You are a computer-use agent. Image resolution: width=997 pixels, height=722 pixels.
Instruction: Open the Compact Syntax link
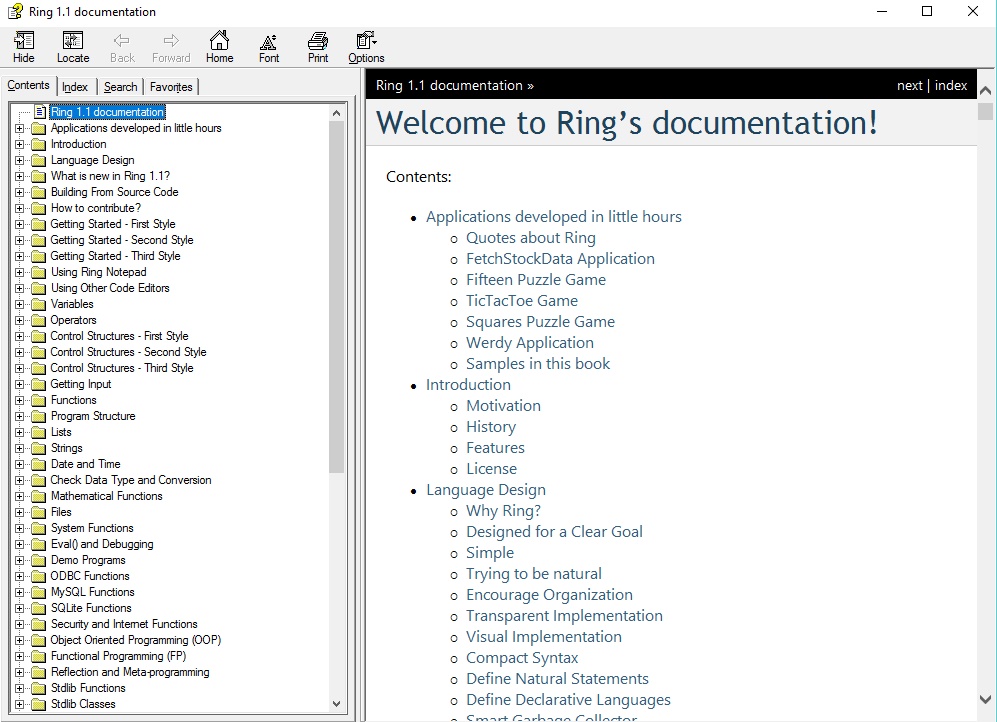522,658
